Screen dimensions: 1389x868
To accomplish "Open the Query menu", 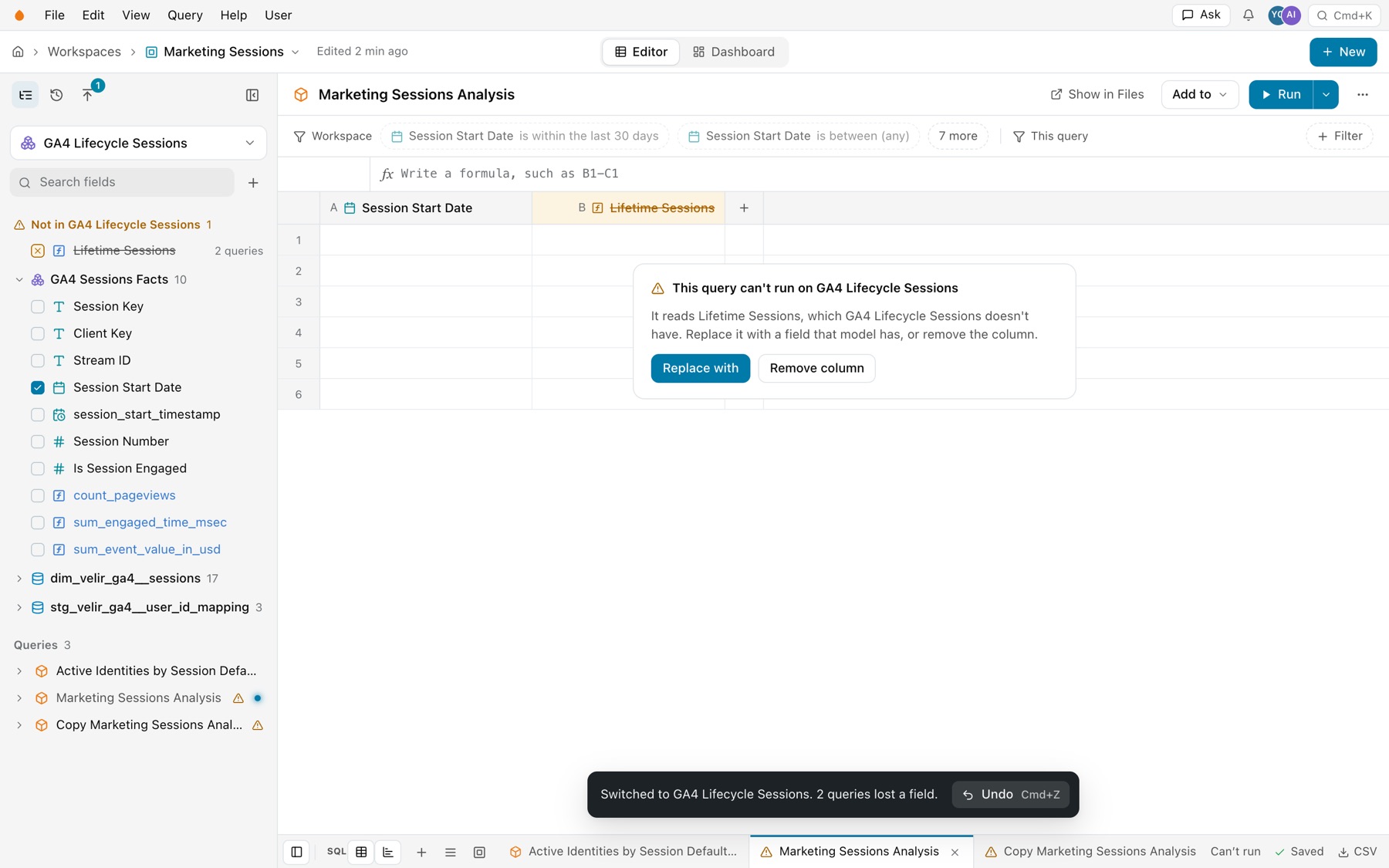I will 185,15.
